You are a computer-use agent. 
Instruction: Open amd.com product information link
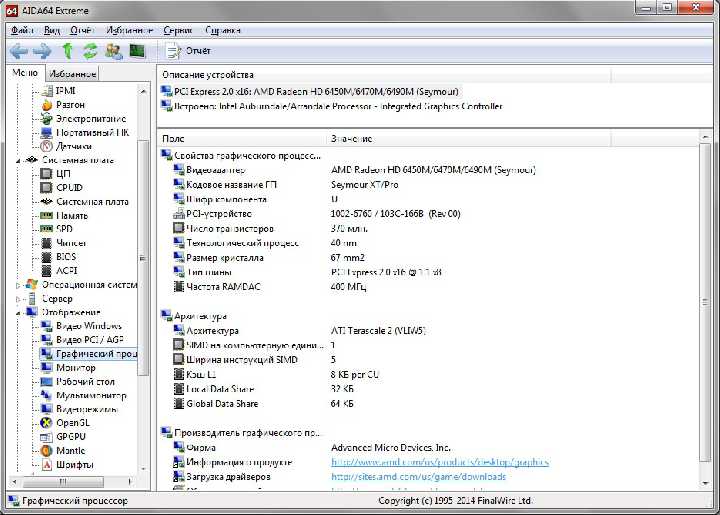click(x=440, y=462)
